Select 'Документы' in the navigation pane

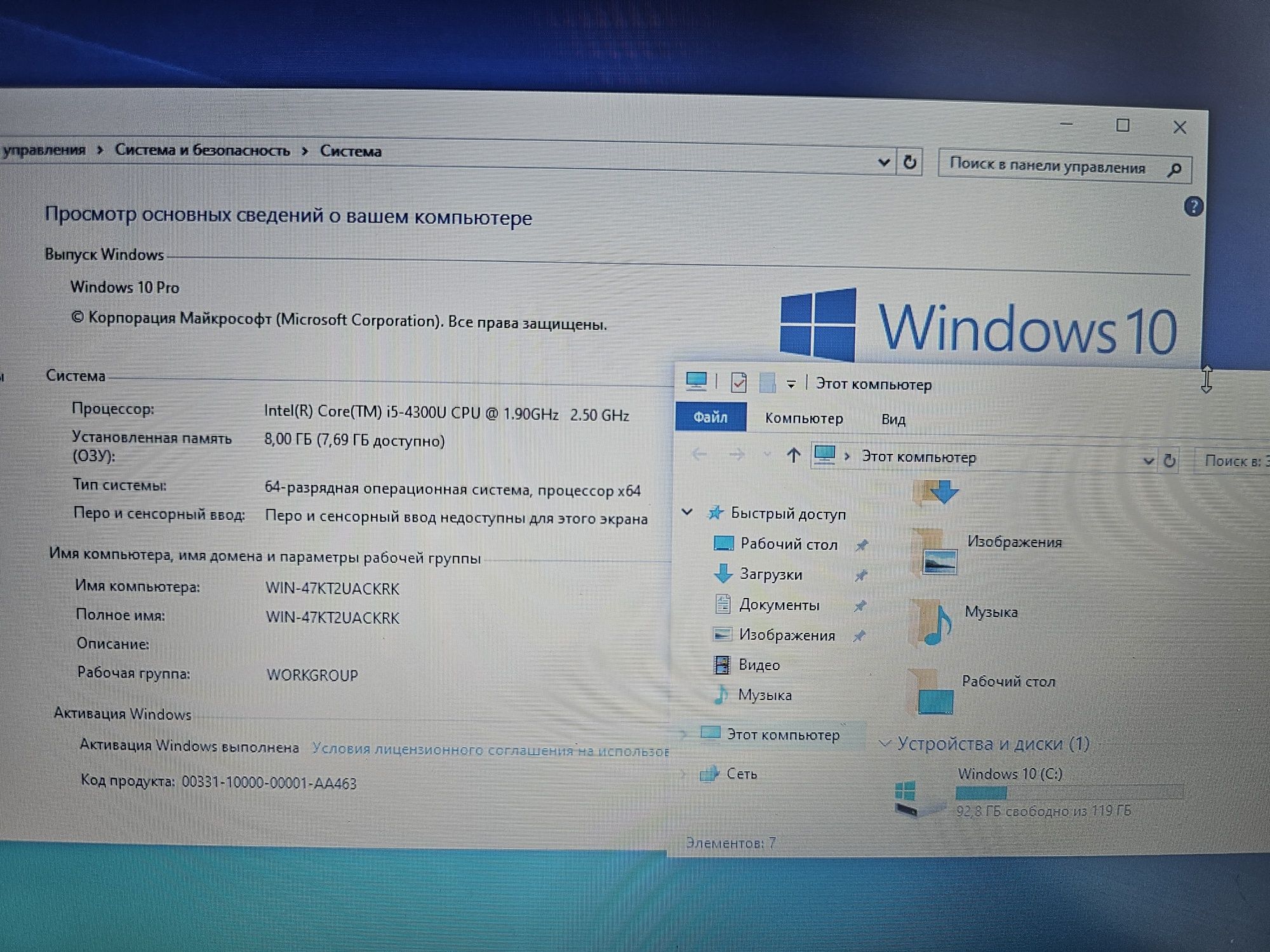779,605
